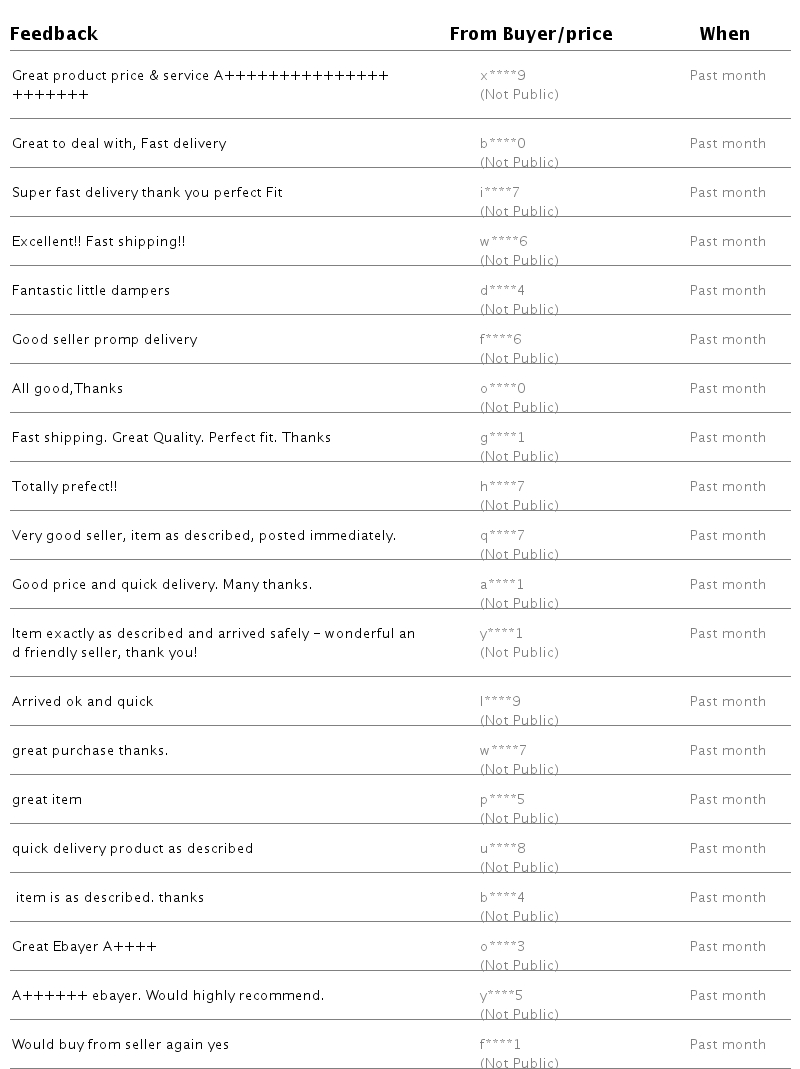Click the "Good seller promp delivery" feedback
The image size is (800, 1069).
(104, 339)
